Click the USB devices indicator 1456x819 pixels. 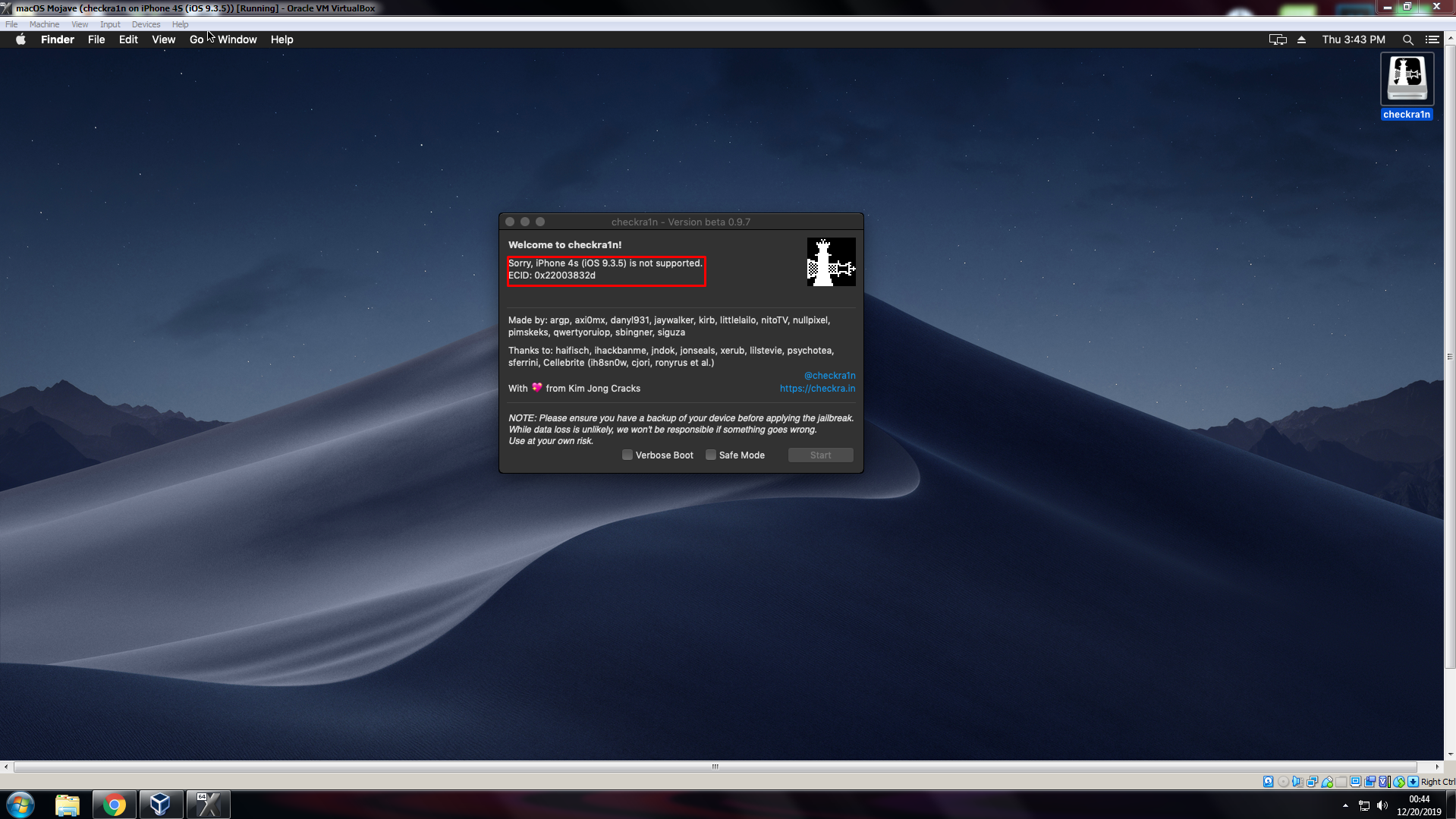tap(1326, 782)
